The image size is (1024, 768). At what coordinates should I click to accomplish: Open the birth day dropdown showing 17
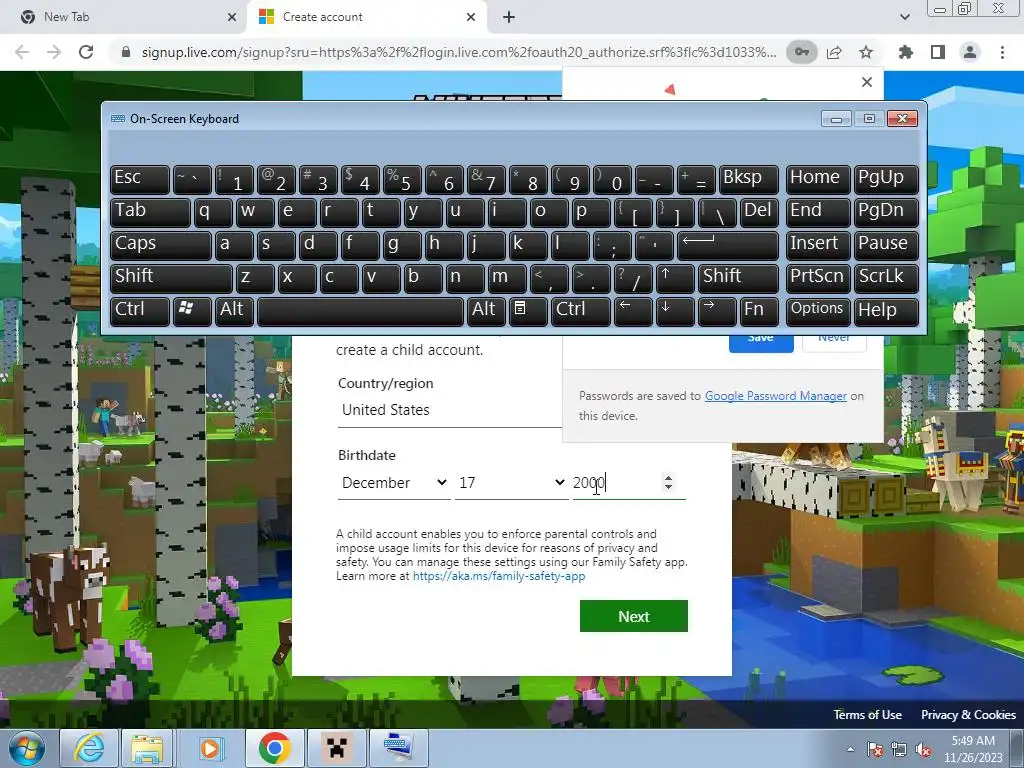pos(511,483)
